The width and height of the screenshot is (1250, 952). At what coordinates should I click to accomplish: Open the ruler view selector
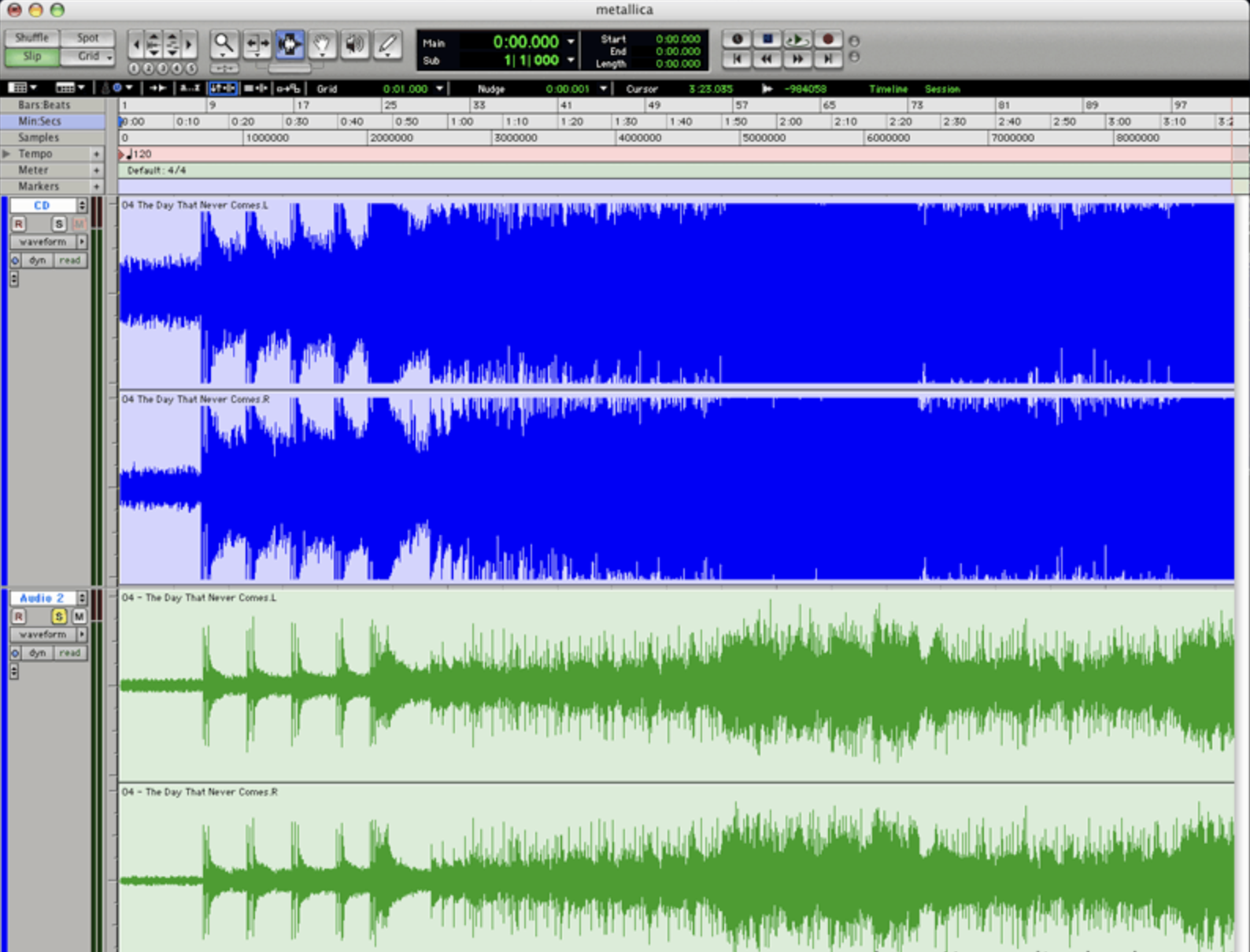click(70, 87)
